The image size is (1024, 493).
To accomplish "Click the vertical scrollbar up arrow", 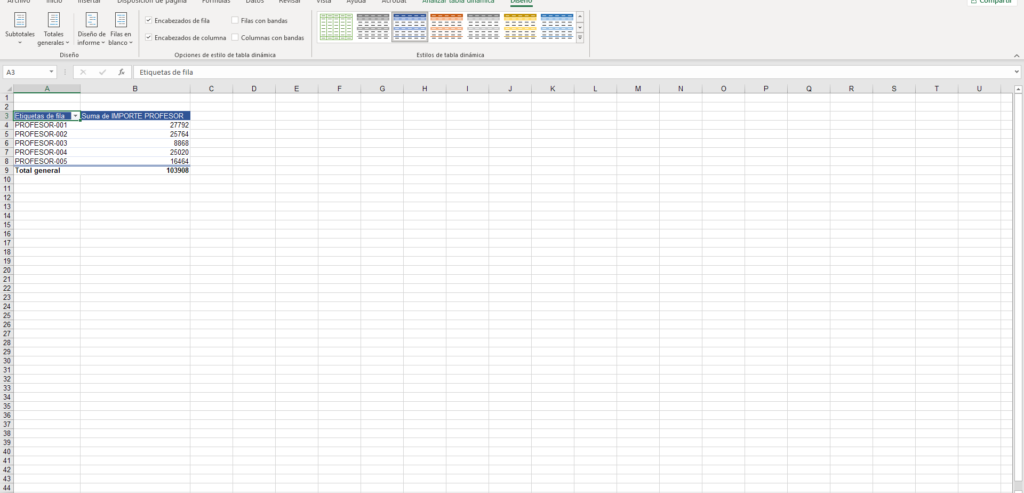I will tap(1018, 89).
